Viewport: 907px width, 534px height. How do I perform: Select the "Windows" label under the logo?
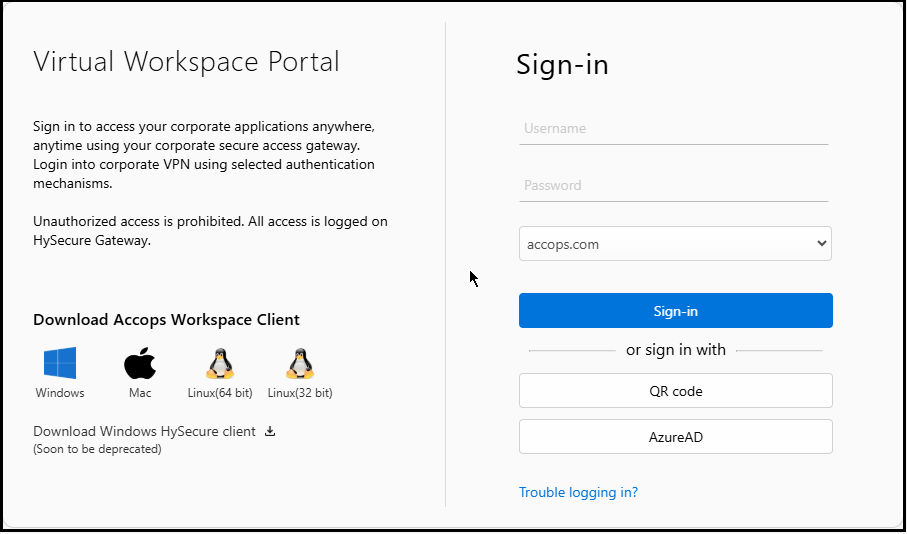[60, 393]
